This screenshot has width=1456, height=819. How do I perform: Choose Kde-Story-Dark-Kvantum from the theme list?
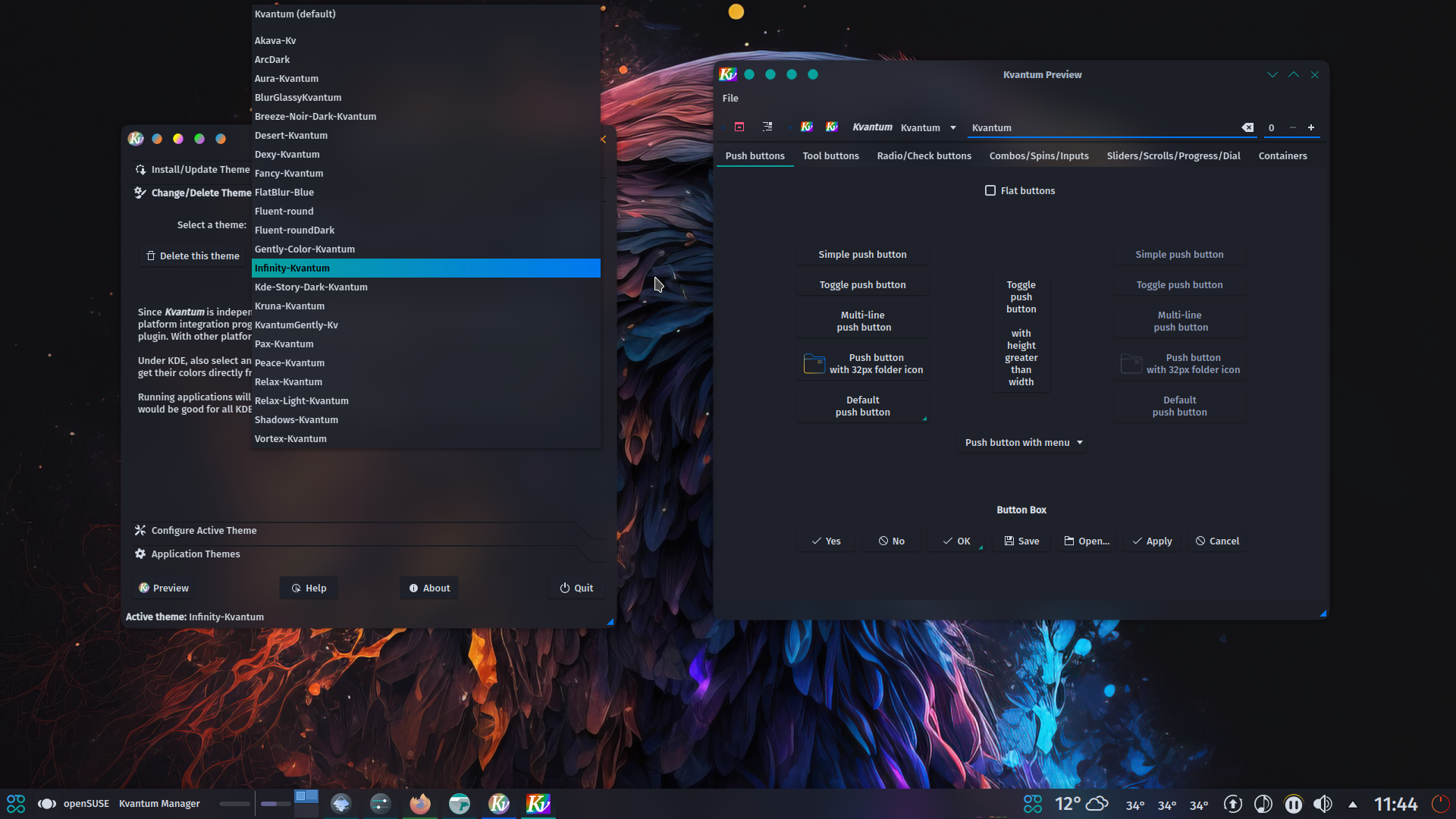coord(425,287)
